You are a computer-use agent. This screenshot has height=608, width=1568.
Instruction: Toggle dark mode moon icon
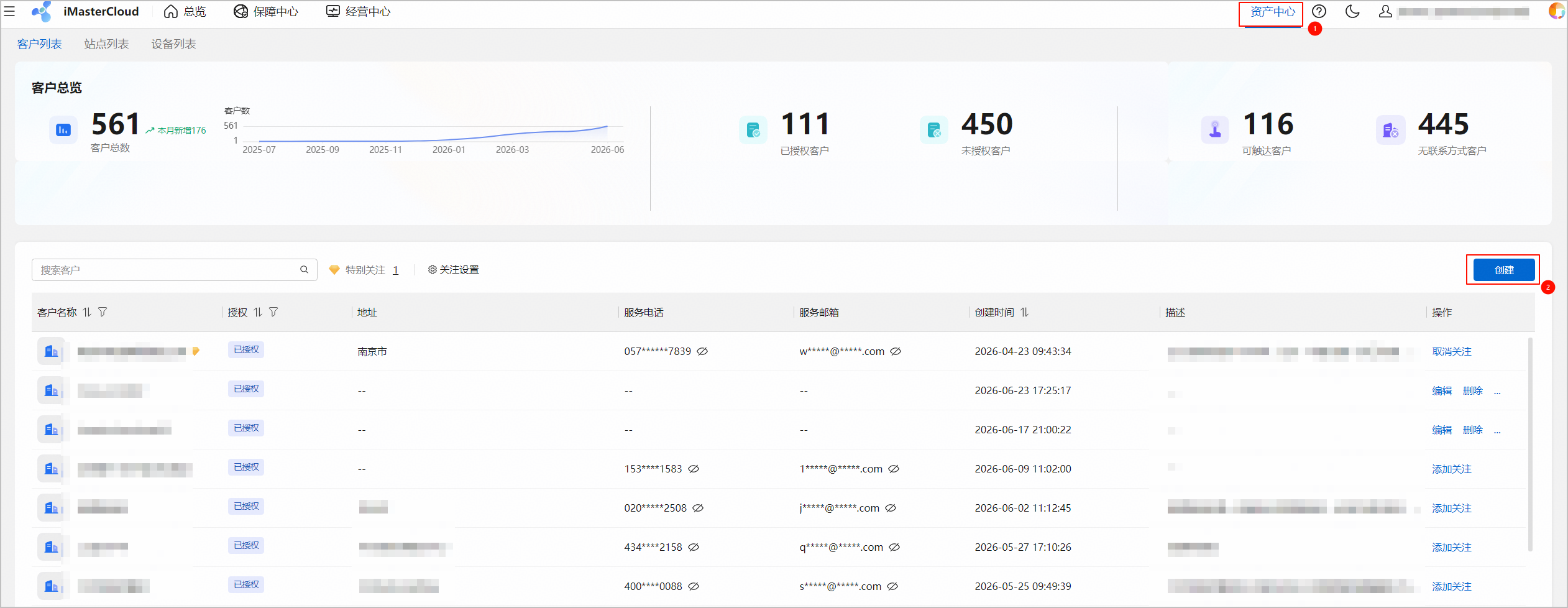click(1352, 11)
